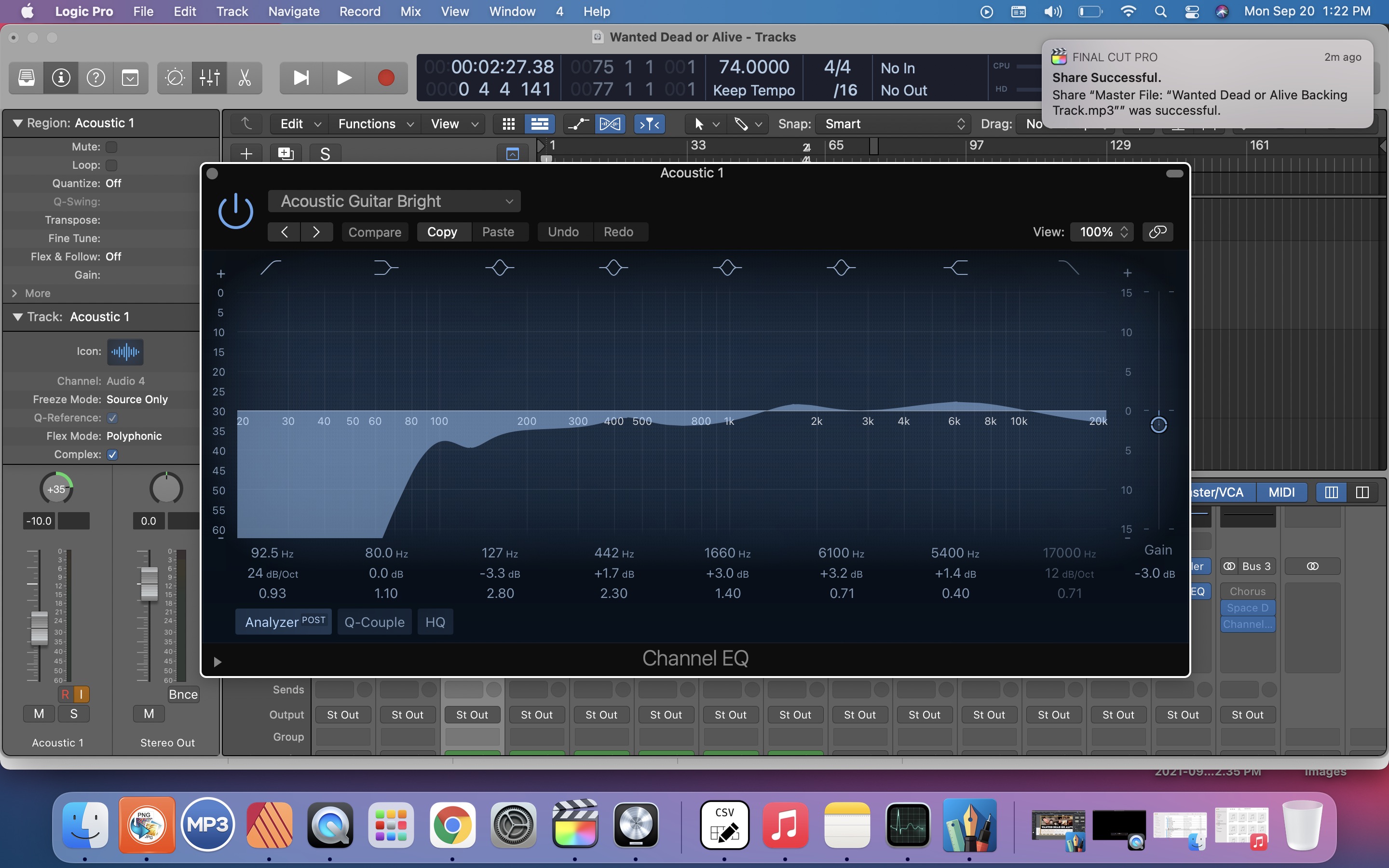Open the tracks area View dropdown

click(x=454, y=124)
